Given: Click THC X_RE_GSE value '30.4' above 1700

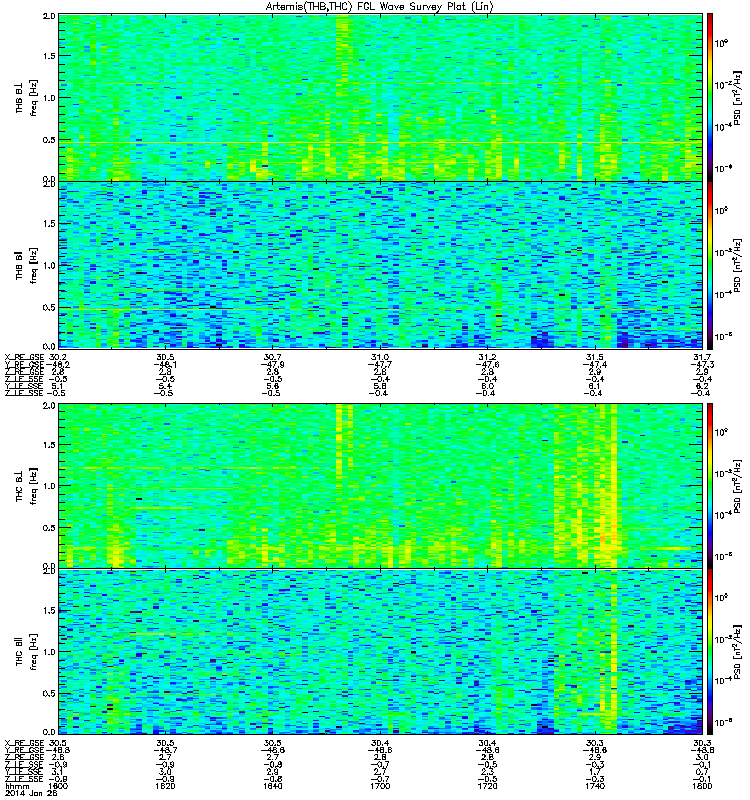Looking at the screenshot, I should pos(380,743).
